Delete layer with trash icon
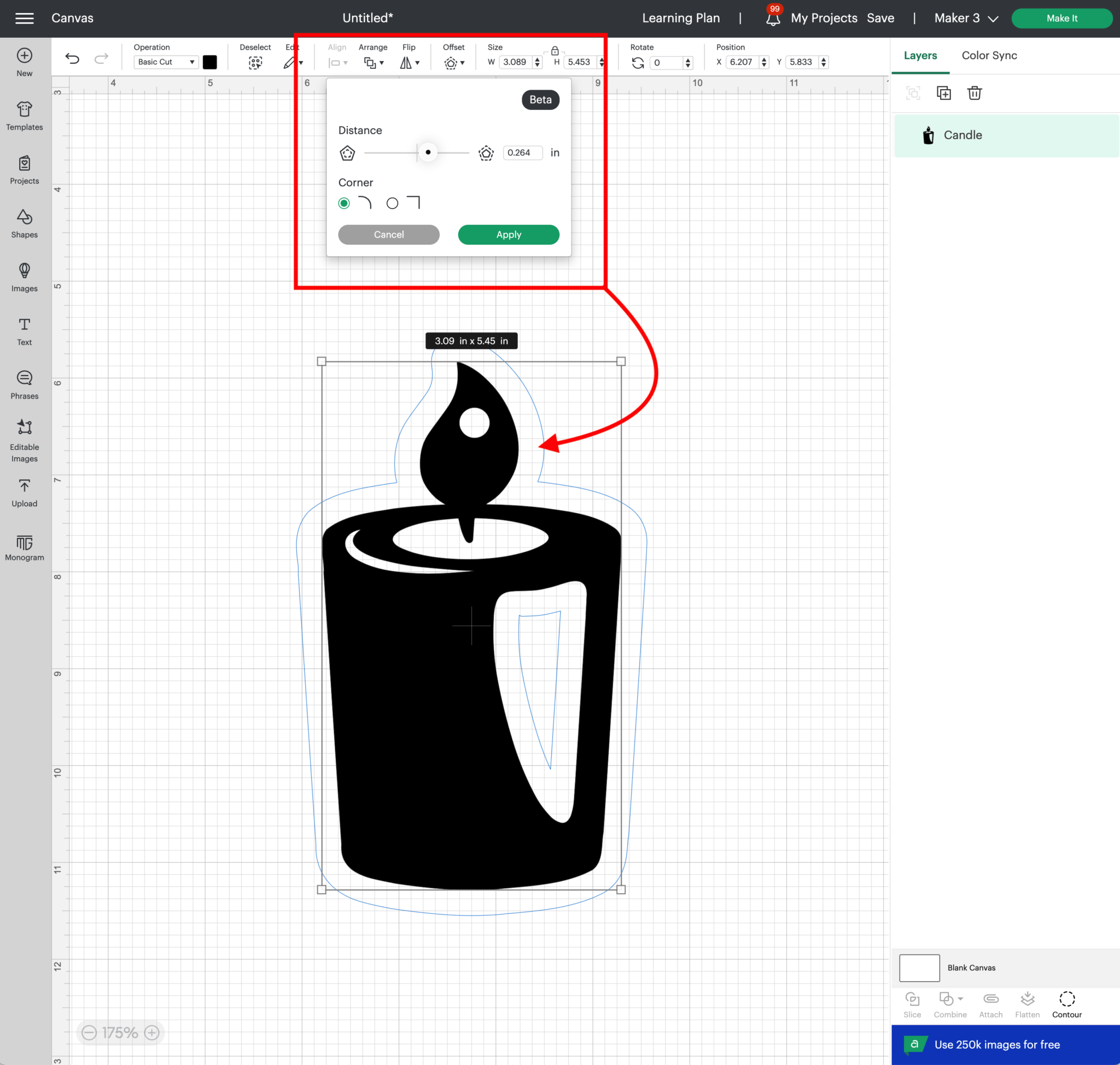The image size is (1120, 1065). click(x=975, y=93)
